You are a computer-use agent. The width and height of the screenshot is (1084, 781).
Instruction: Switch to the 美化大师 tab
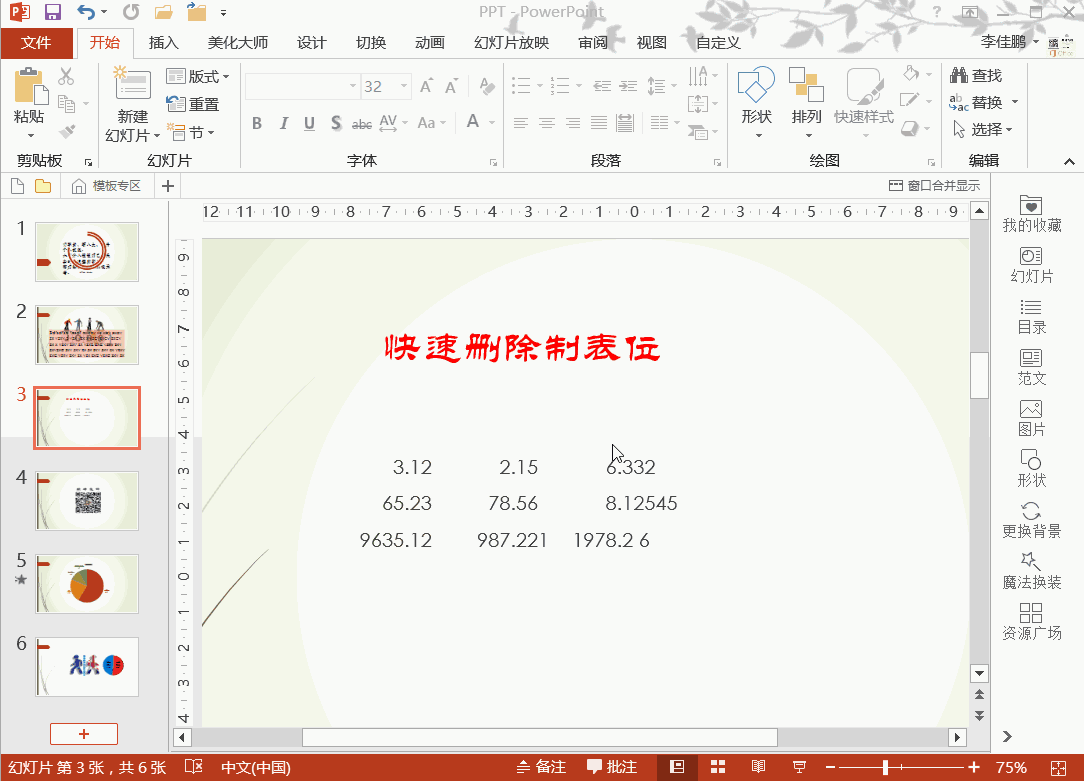tap(238, 43)
